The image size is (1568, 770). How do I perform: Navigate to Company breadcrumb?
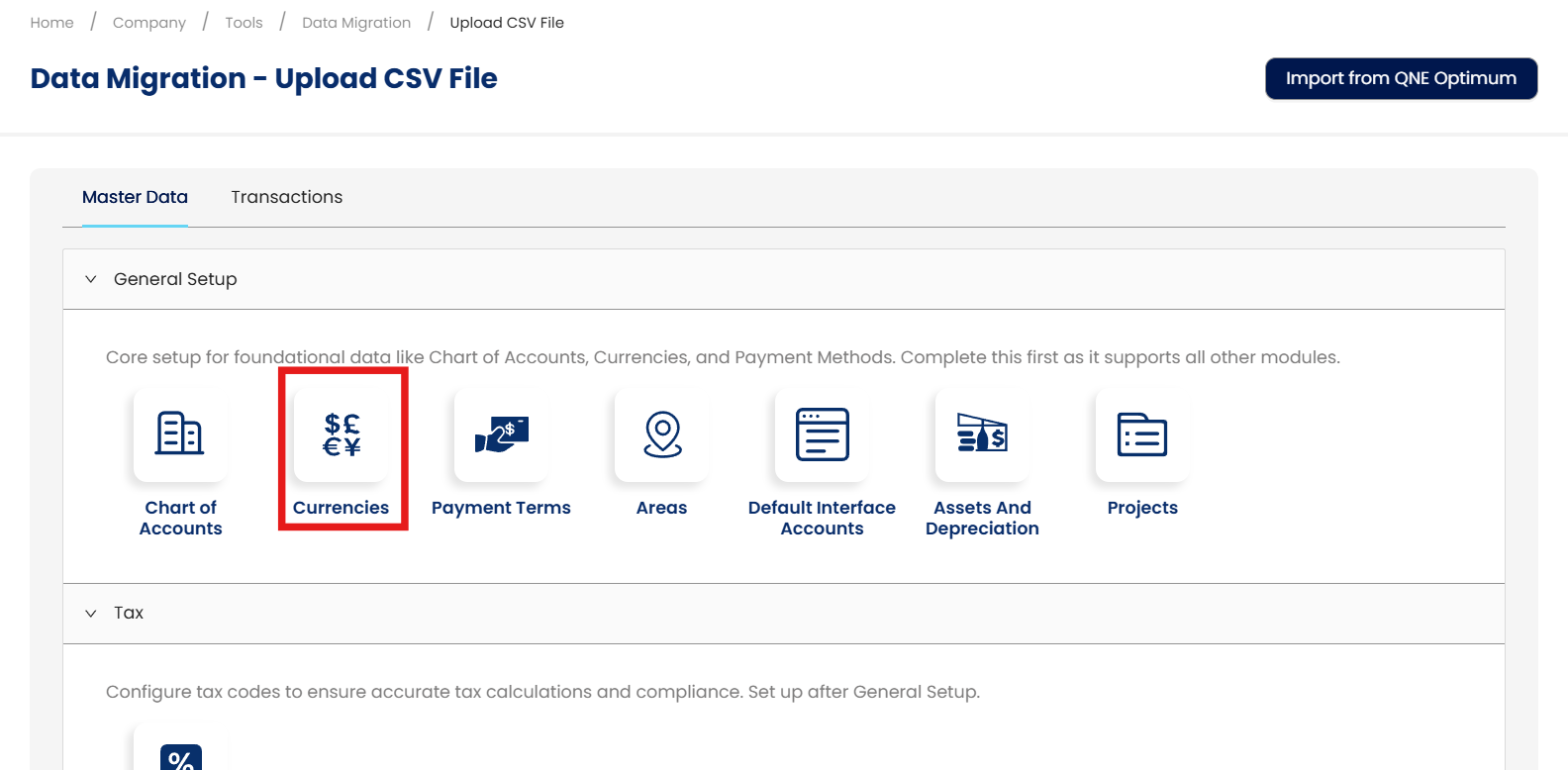pyautogui.click(x=149, y=23)
